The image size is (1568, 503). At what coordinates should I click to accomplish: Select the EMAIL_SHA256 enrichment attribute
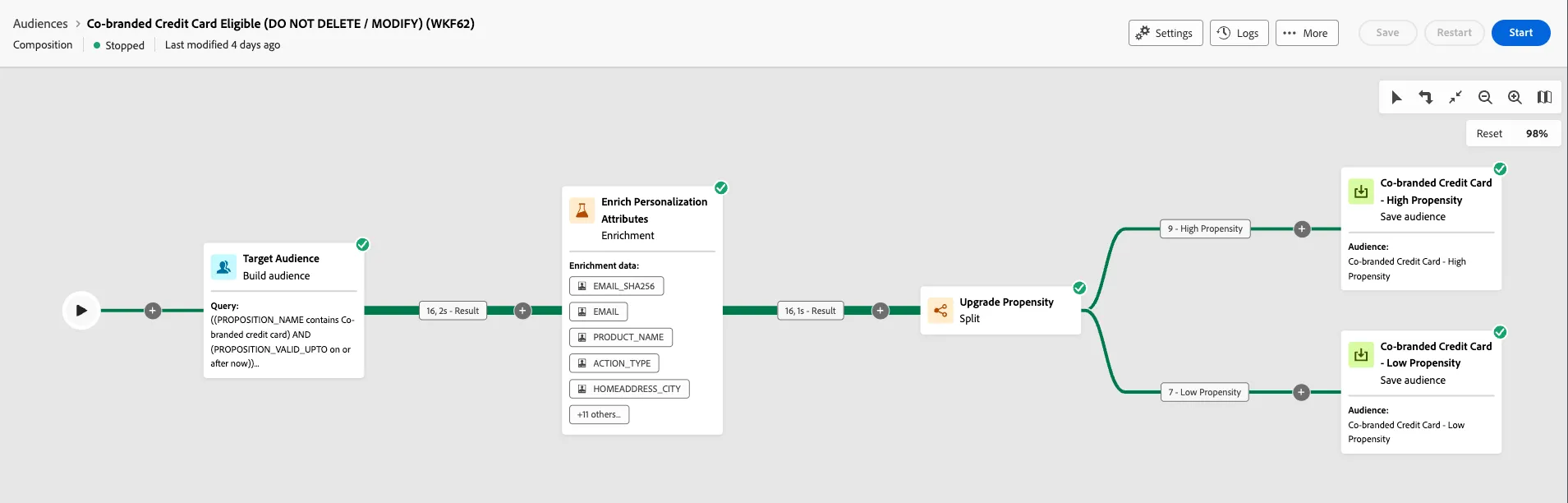click(x=616, y=286)
